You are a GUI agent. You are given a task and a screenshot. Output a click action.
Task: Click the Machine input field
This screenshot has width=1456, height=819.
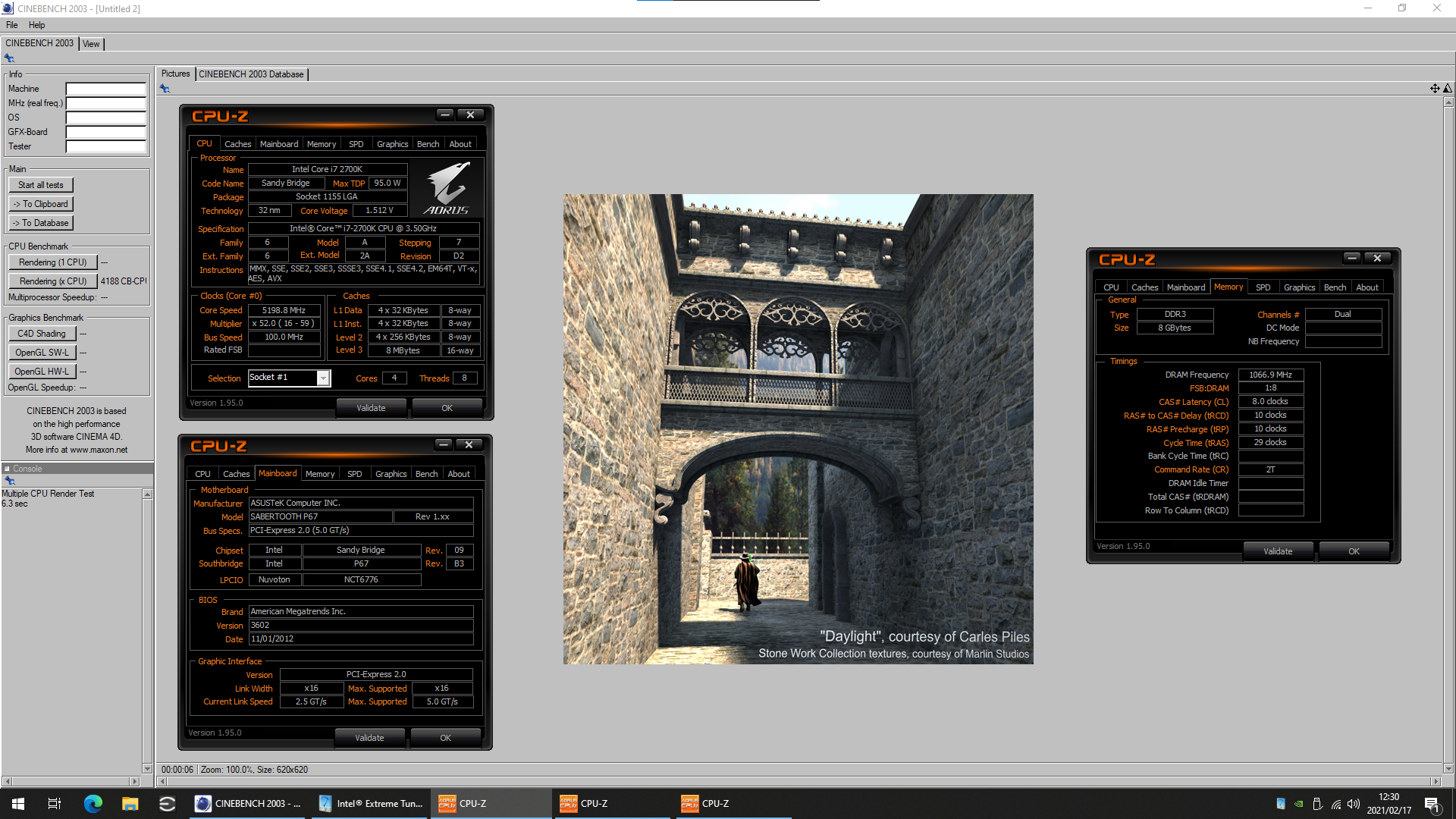point(105,89)
